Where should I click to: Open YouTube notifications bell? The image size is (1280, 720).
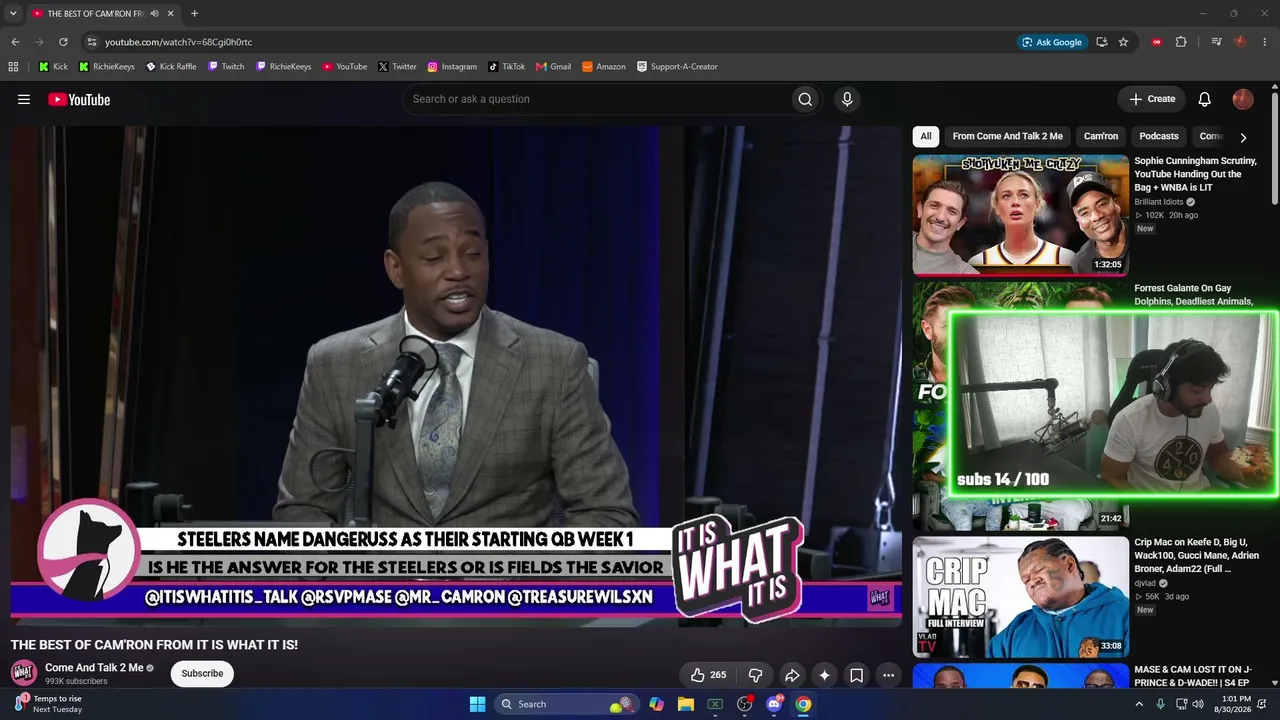[x=1205, y=99]
